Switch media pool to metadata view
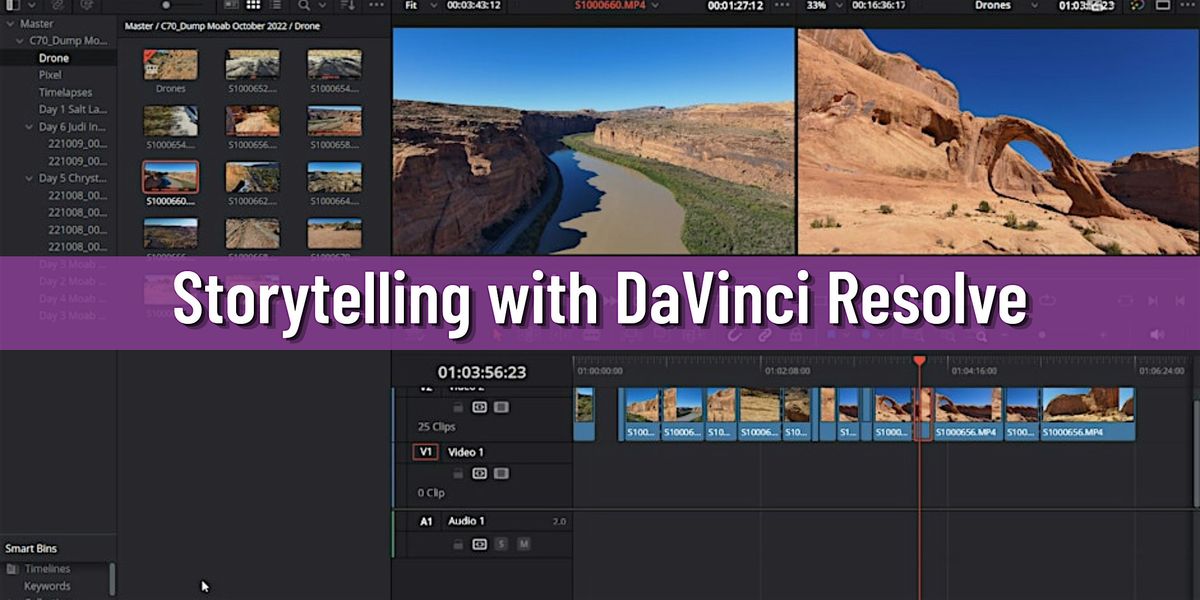 tap(231, 5)
